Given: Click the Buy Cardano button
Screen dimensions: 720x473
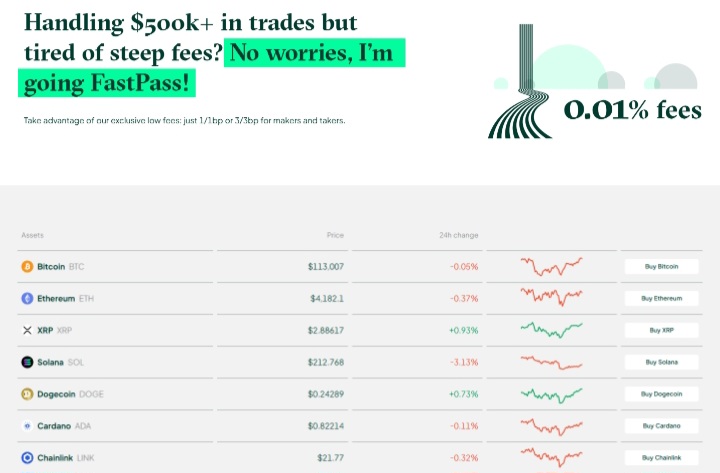Looking at the screenshot, I should pos(661,426).
